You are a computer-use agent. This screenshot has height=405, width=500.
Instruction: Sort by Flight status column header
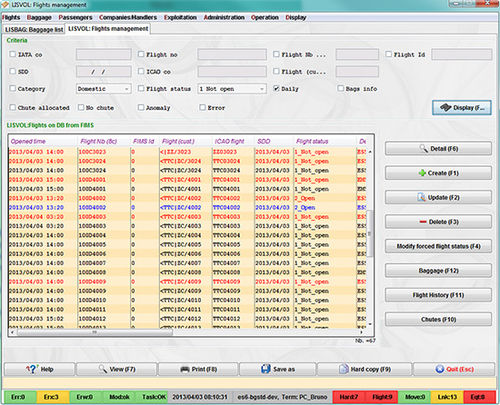pyautogui.click(x=325, y=141)
